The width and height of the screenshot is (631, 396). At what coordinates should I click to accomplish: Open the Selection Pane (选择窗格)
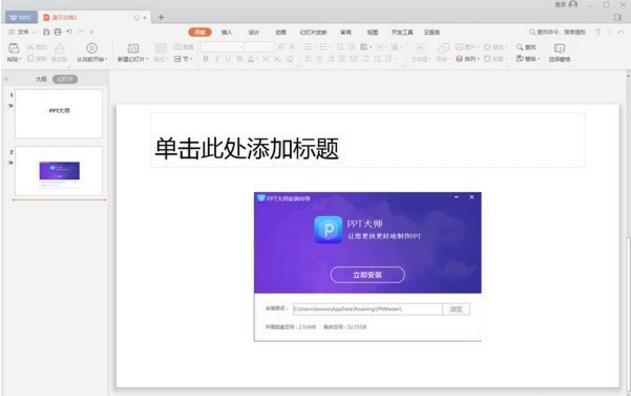pos(559,52)
